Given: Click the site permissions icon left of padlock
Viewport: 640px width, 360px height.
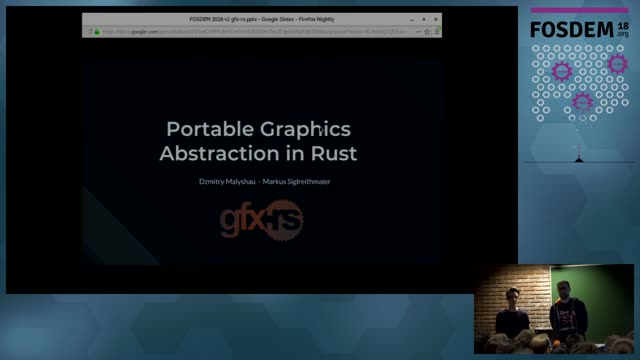Looking at the screenshot, I should click(x=89, y=31).
